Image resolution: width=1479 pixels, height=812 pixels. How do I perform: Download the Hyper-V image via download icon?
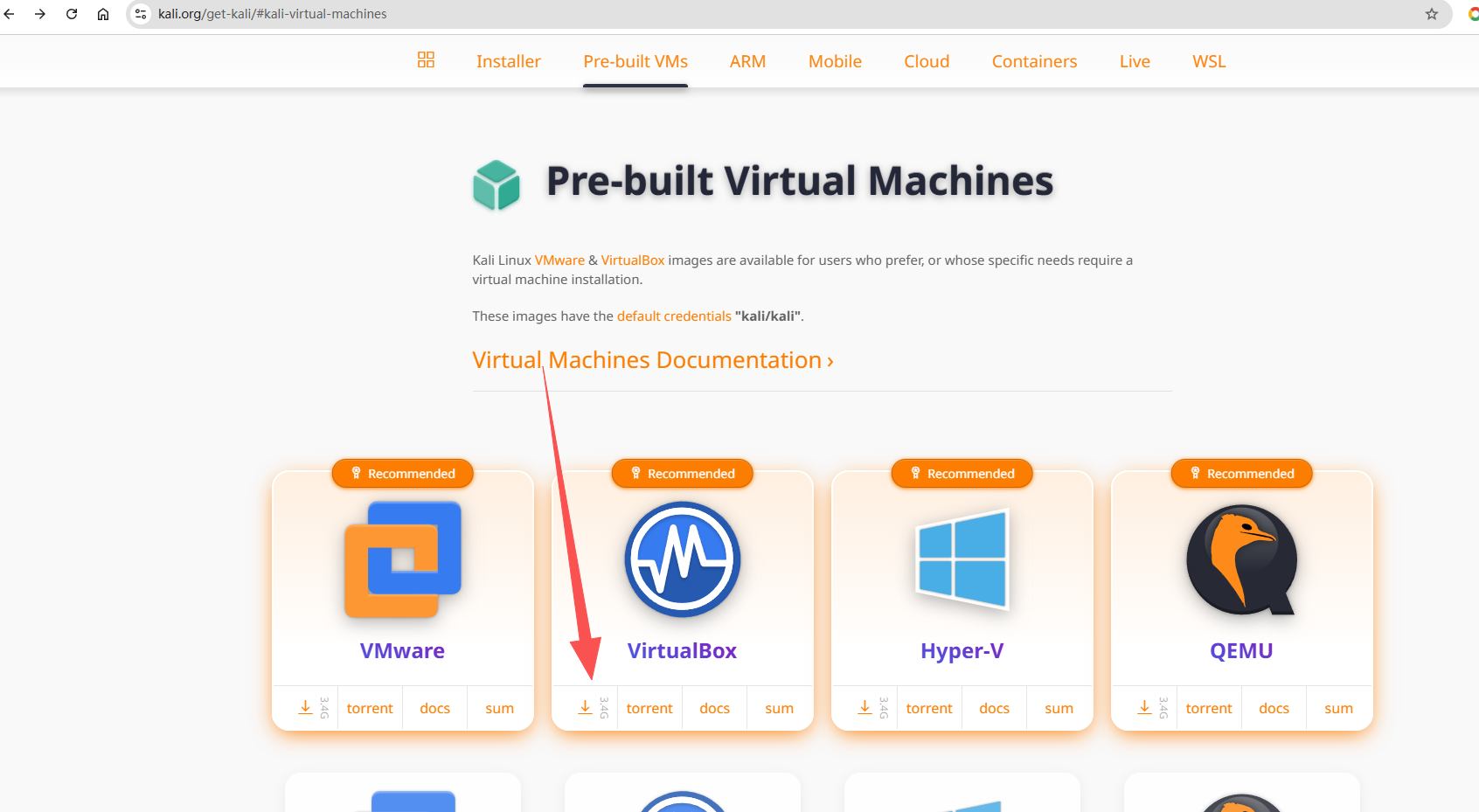864,707
